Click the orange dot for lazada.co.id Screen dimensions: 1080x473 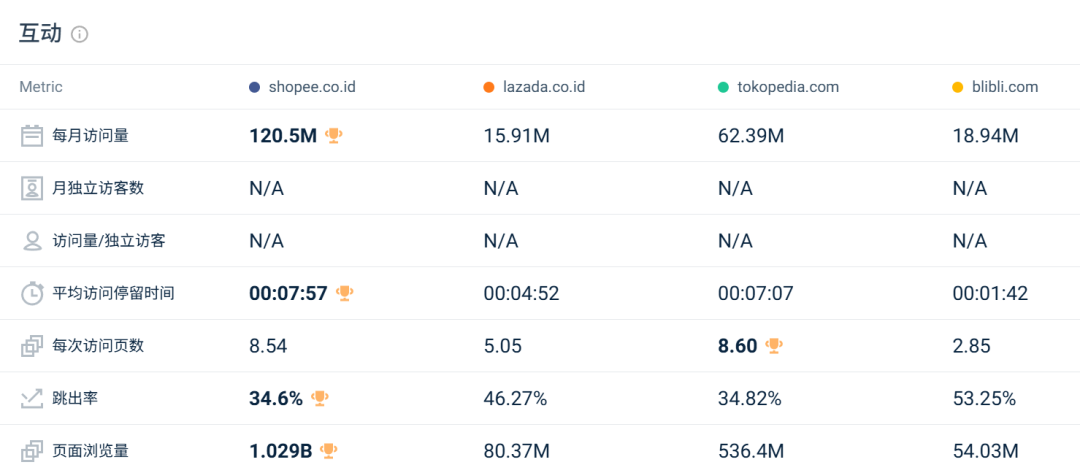pos(489,87)
